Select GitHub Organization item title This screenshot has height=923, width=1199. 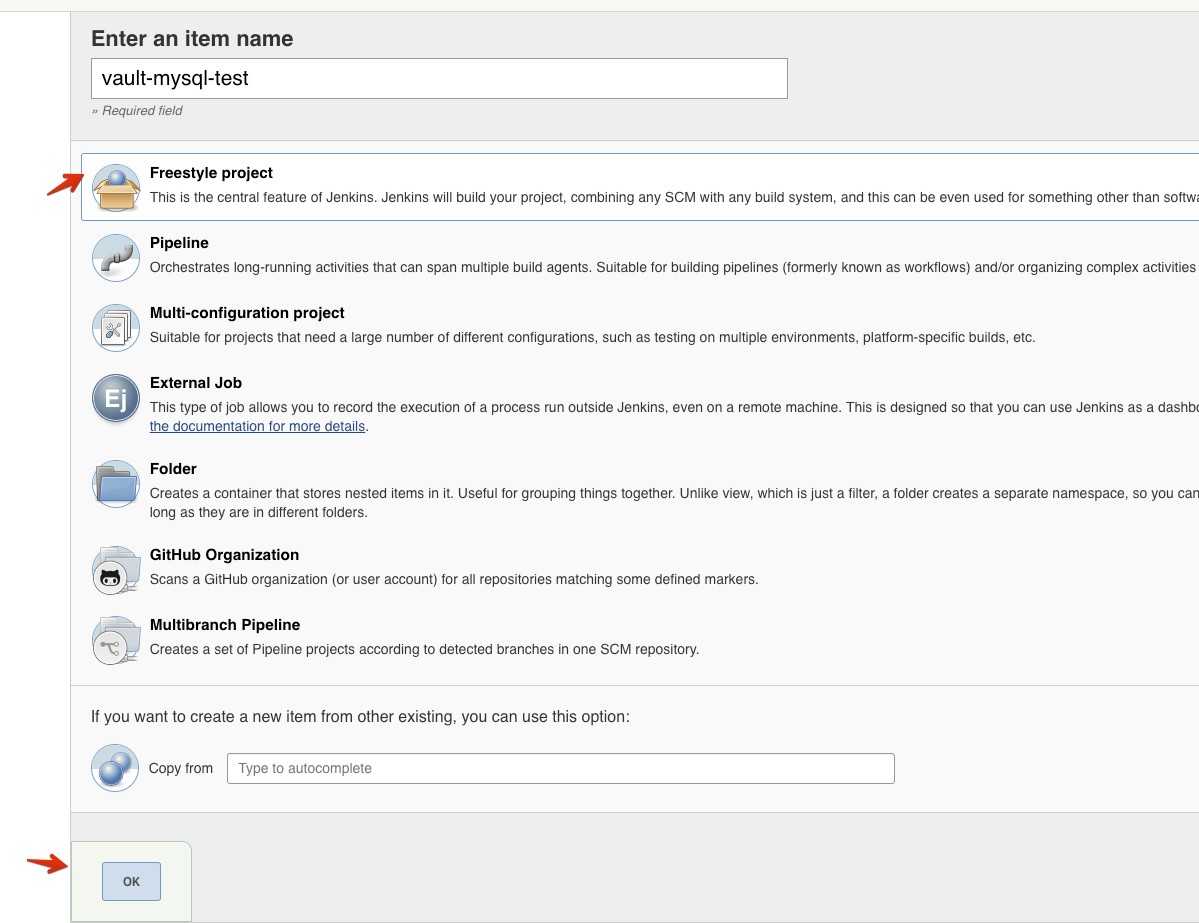click(224, 555)
